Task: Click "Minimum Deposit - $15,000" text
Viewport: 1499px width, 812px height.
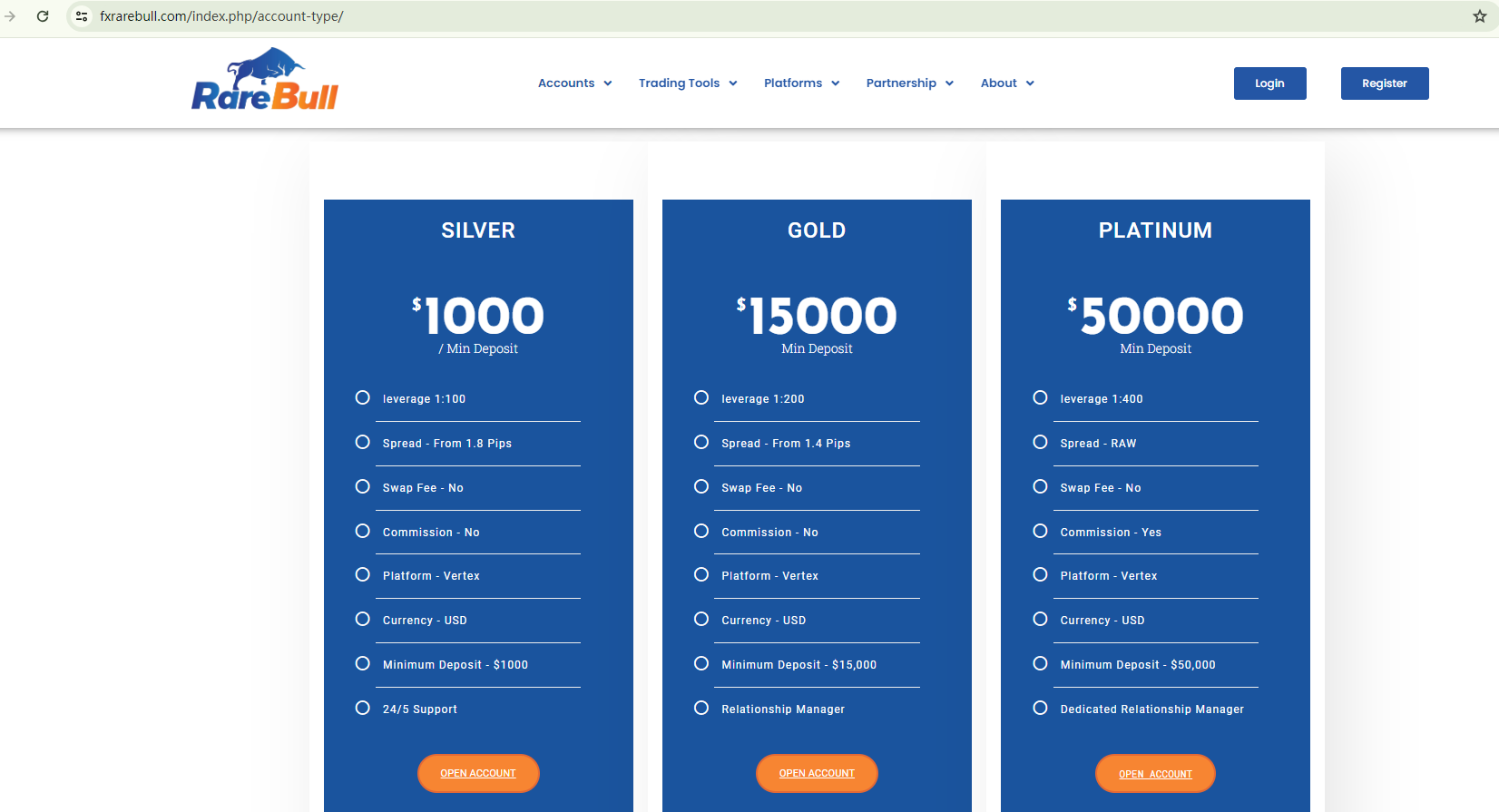Action: pyautogui.click(x=799, y=665)
